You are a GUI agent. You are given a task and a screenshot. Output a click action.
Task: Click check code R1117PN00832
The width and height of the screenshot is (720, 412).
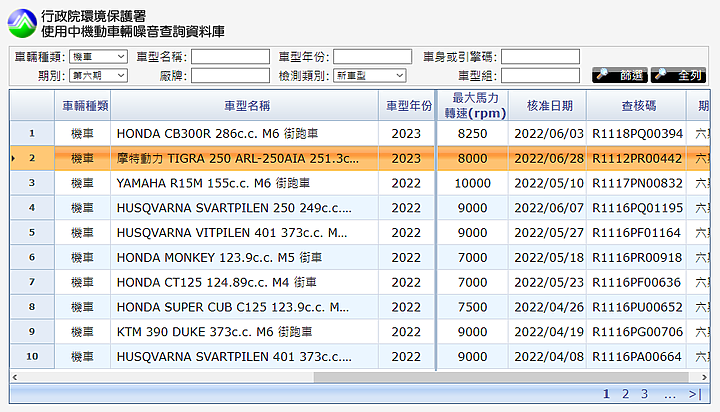coord(637,183)
